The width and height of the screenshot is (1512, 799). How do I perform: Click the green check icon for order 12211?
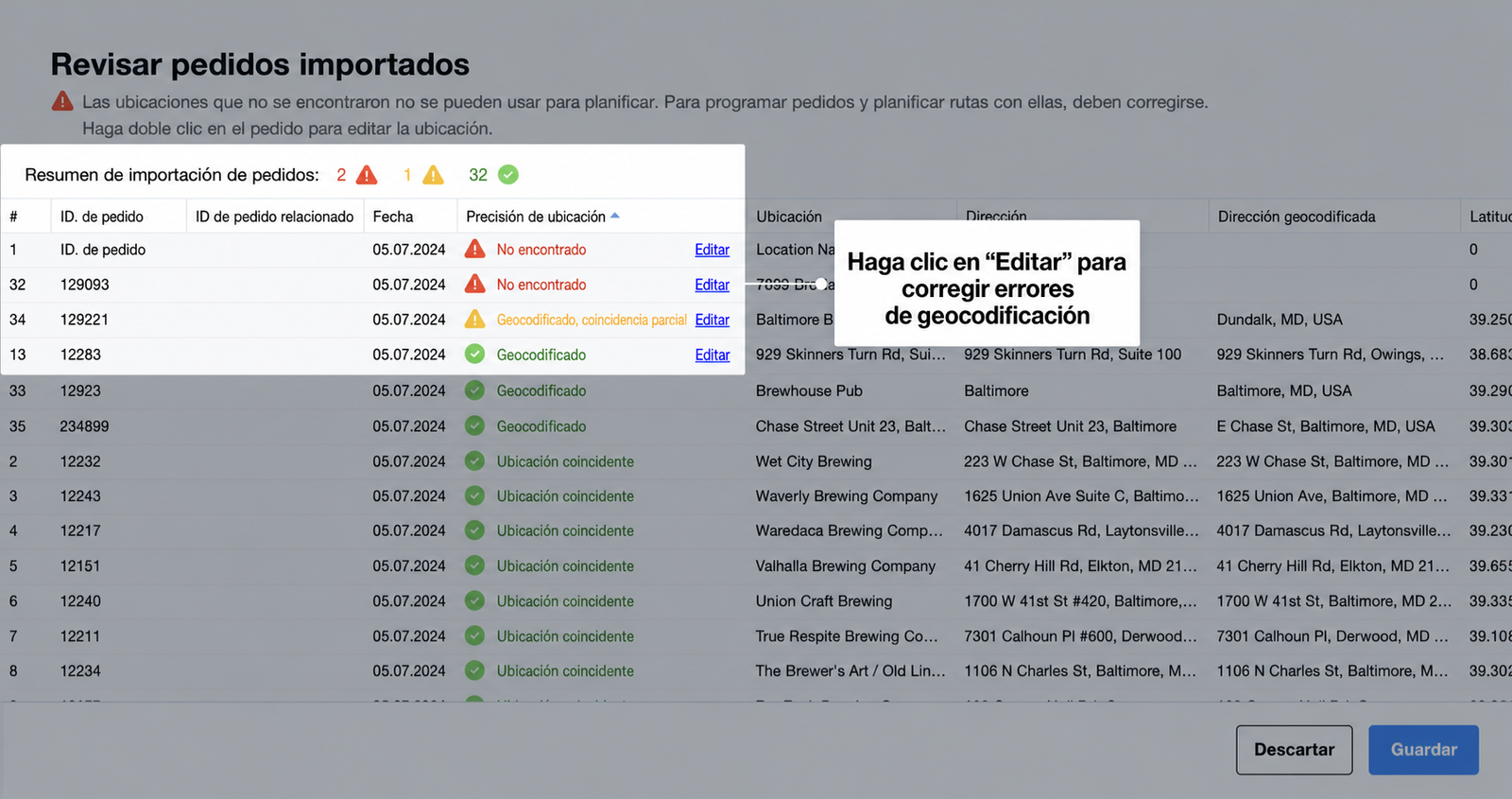pos(474,636)
